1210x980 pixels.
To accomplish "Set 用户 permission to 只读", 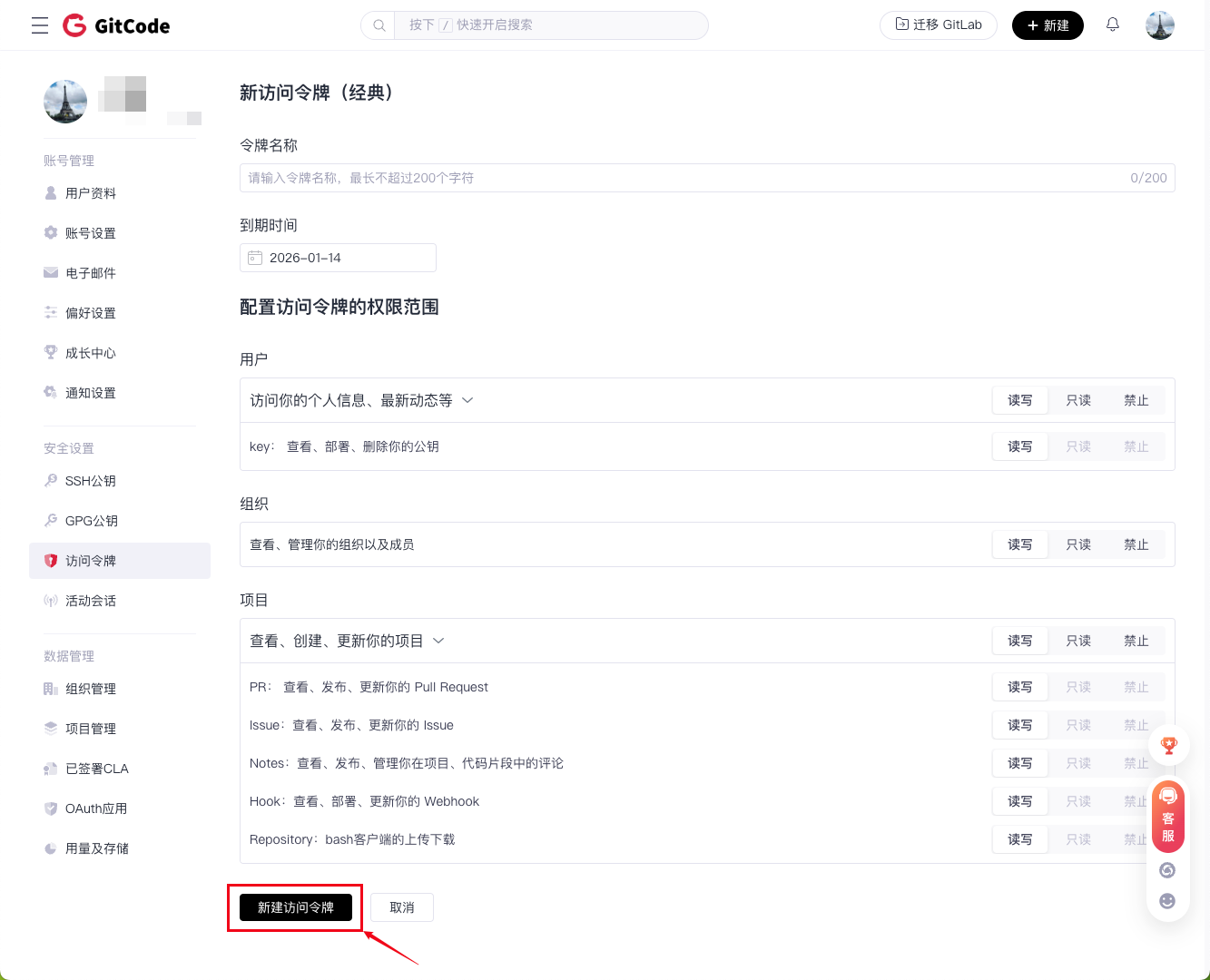I will click(1077, 400).
